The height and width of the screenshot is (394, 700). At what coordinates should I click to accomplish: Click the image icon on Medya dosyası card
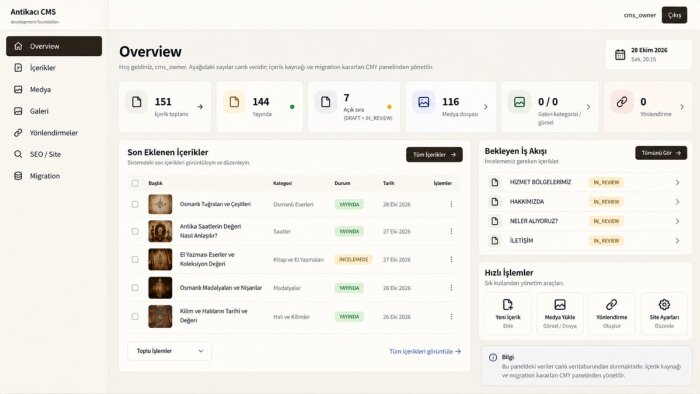coord(424,102)
